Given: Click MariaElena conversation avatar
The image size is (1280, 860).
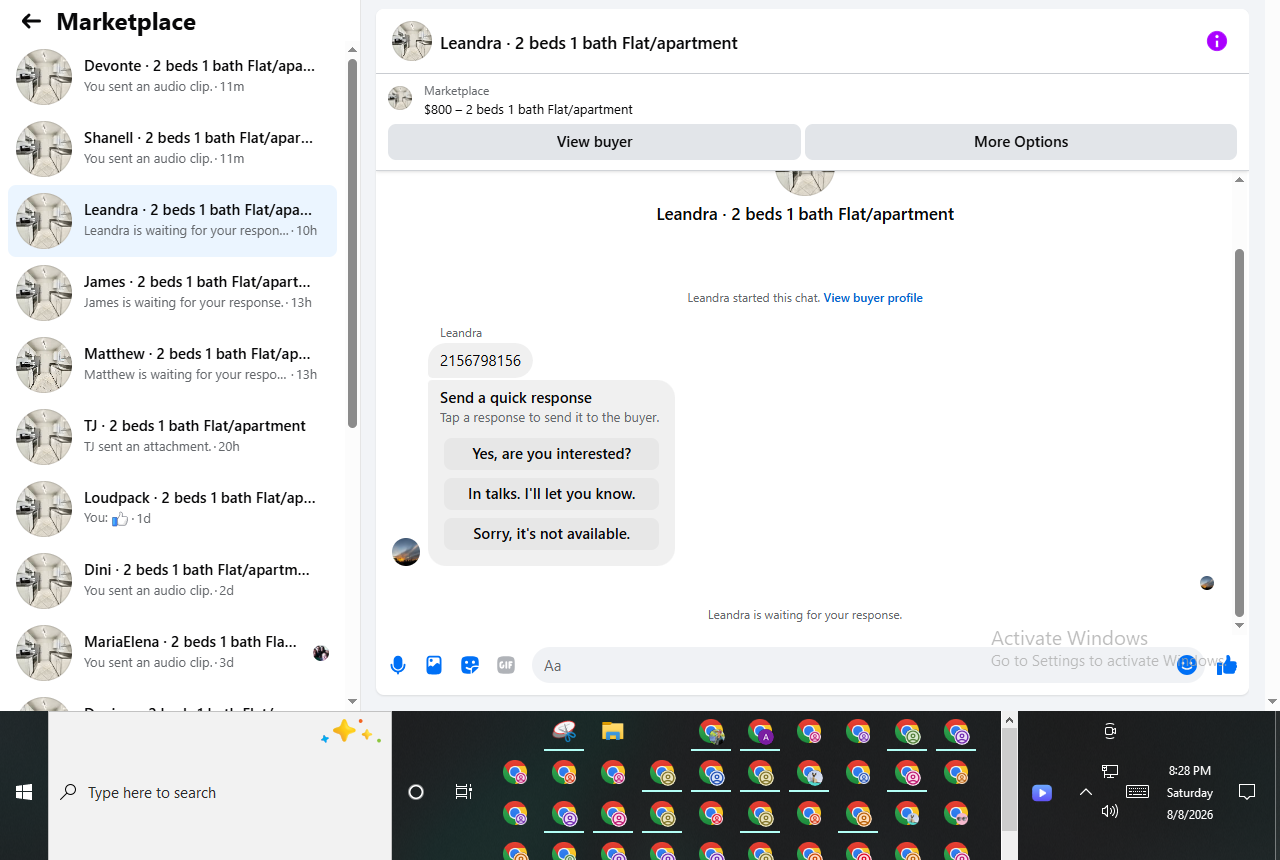Looking at the screenshot, I should 44,653.
